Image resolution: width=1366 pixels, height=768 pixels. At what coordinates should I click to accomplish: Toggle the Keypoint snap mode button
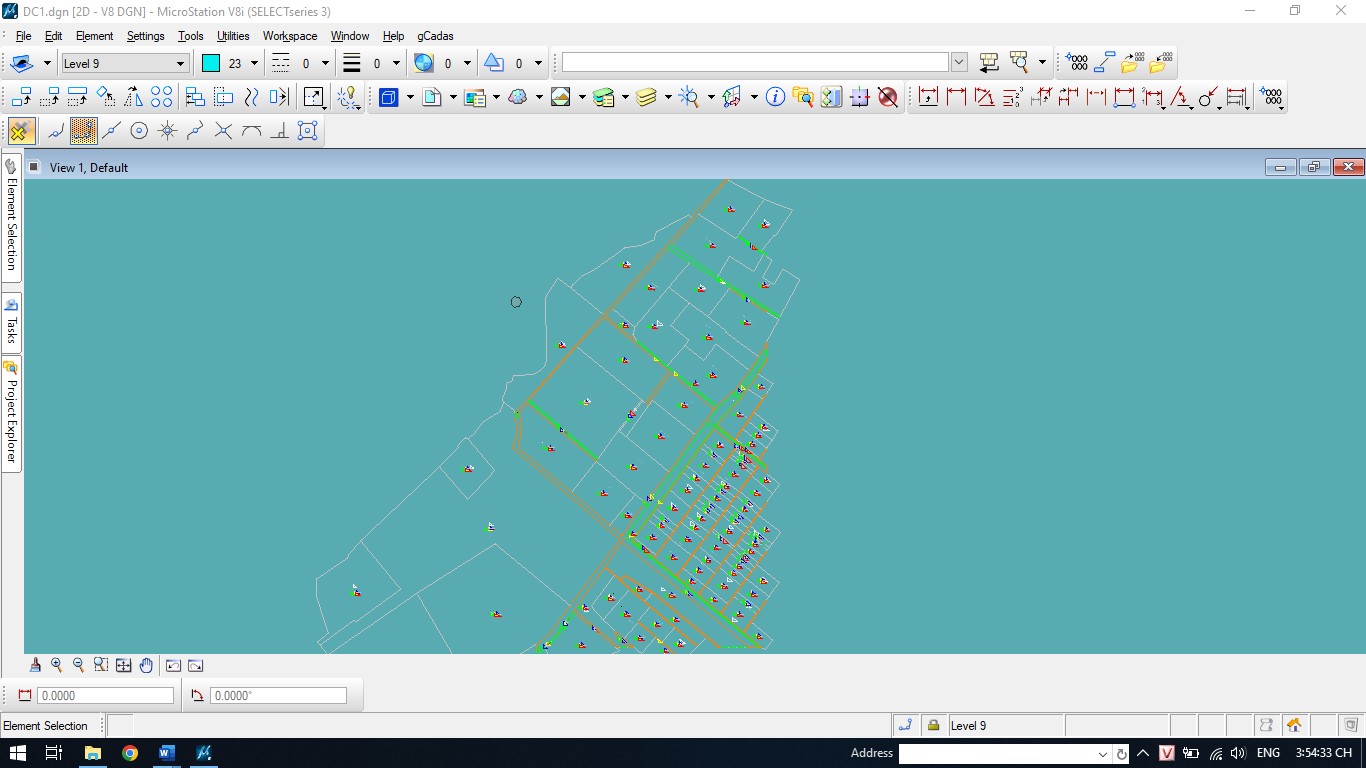pyautogui.click(x=84, y=131)
